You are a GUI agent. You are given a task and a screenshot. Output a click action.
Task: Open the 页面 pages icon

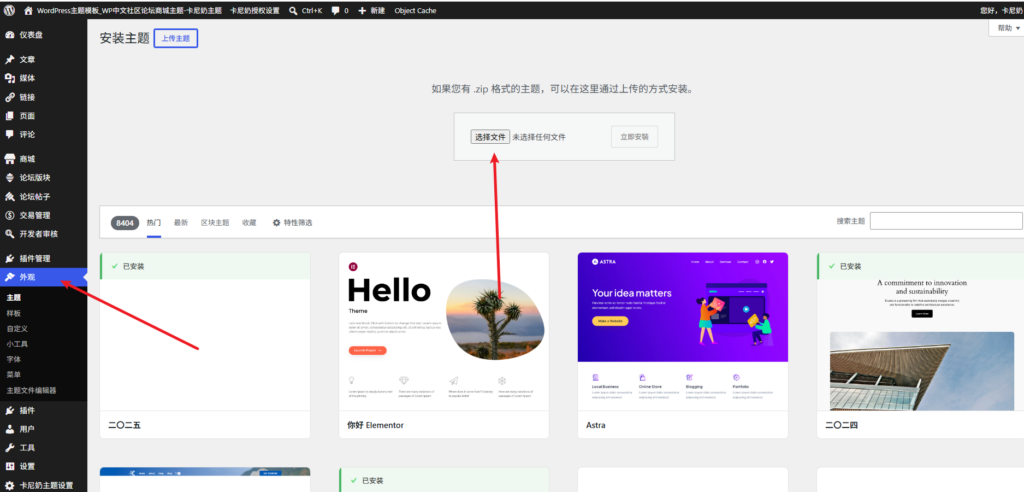tap(10, 116)
